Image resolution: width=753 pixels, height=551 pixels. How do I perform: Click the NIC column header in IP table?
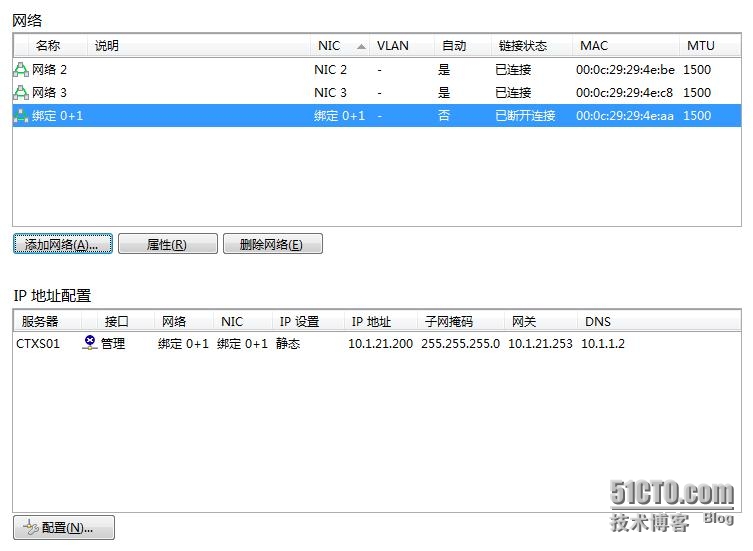243,321
